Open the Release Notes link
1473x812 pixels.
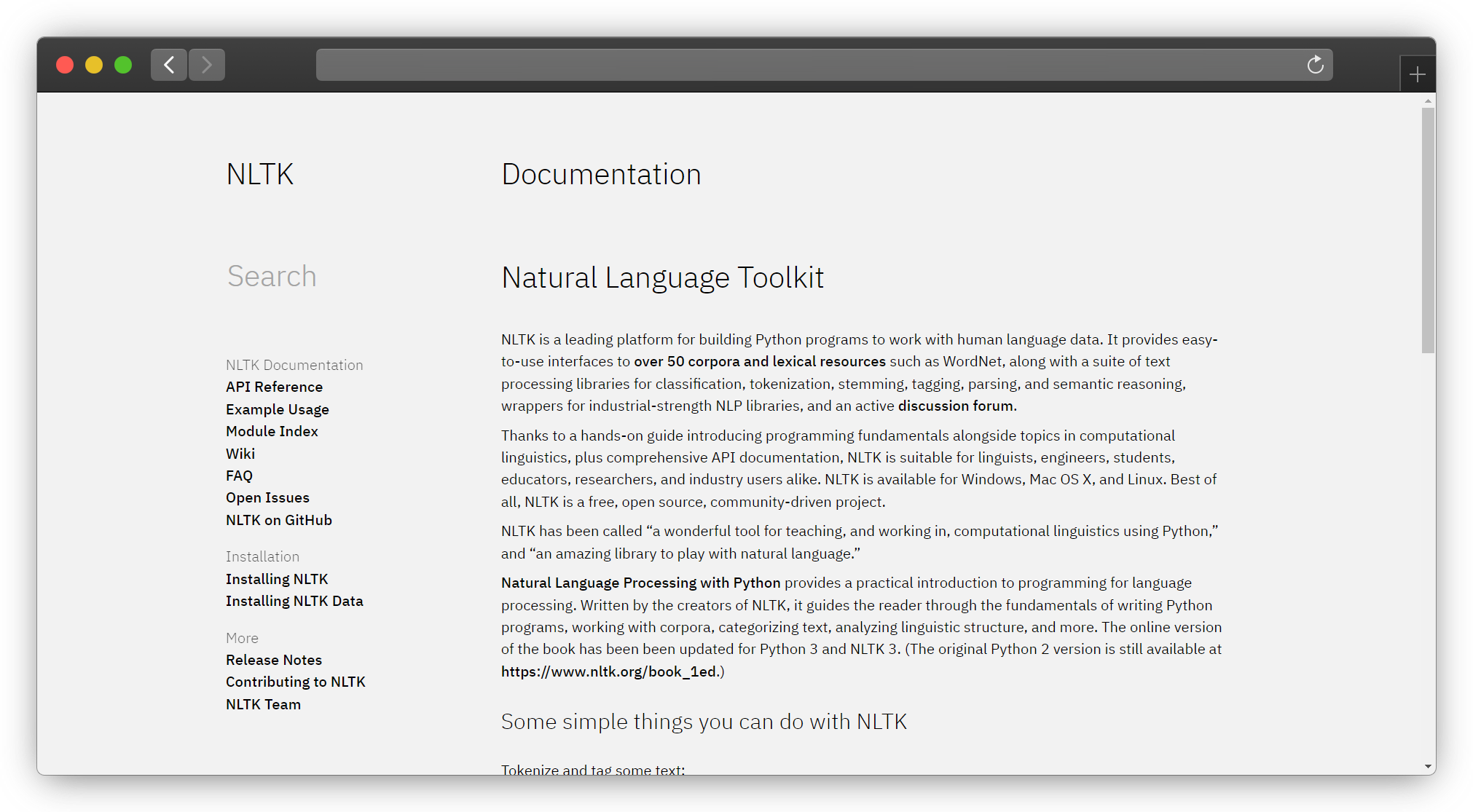pos(274,660)
